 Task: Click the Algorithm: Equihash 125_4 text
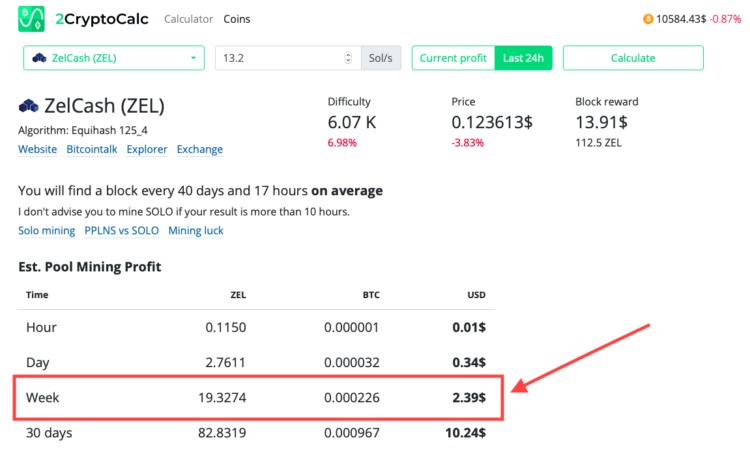click(83, 130)
